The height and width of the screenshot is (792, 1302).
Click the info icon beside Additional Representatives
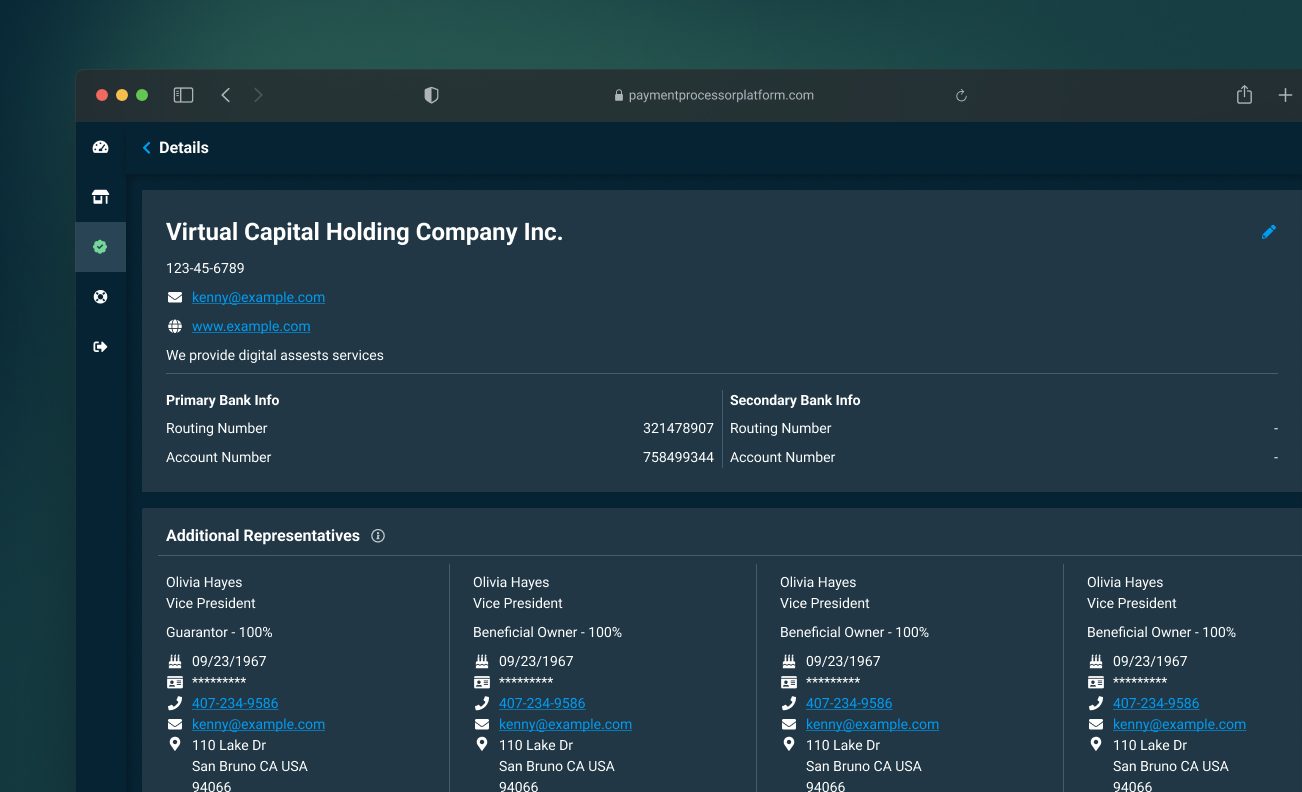(x=378, y=536)
